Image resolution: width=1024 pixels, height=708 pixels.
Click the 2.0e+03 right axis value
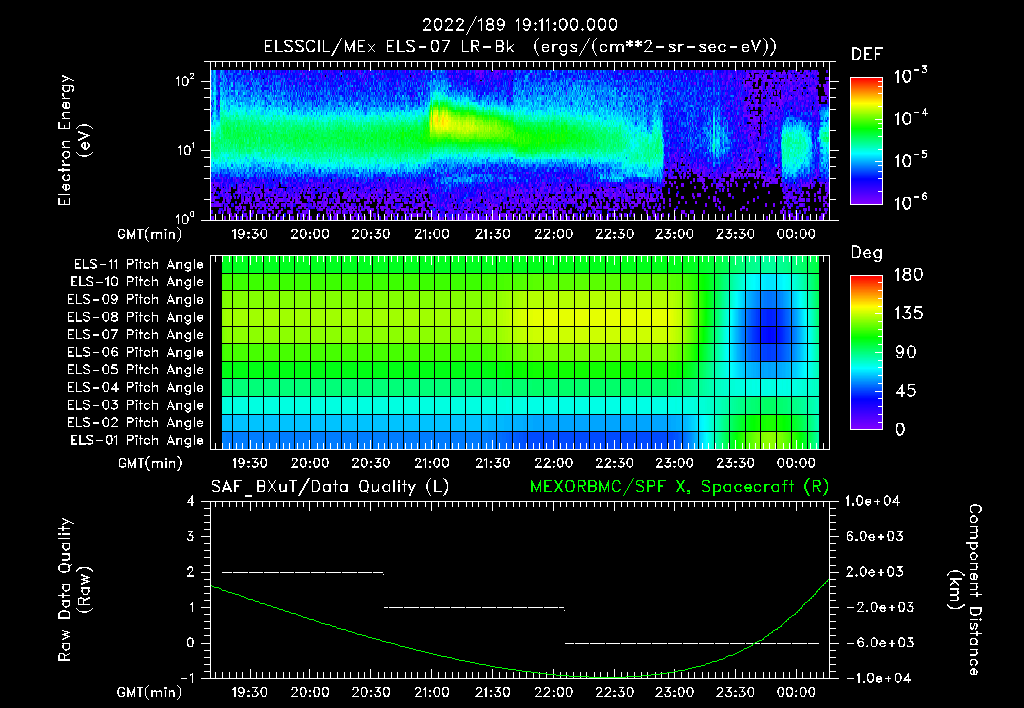pos(874,572)
